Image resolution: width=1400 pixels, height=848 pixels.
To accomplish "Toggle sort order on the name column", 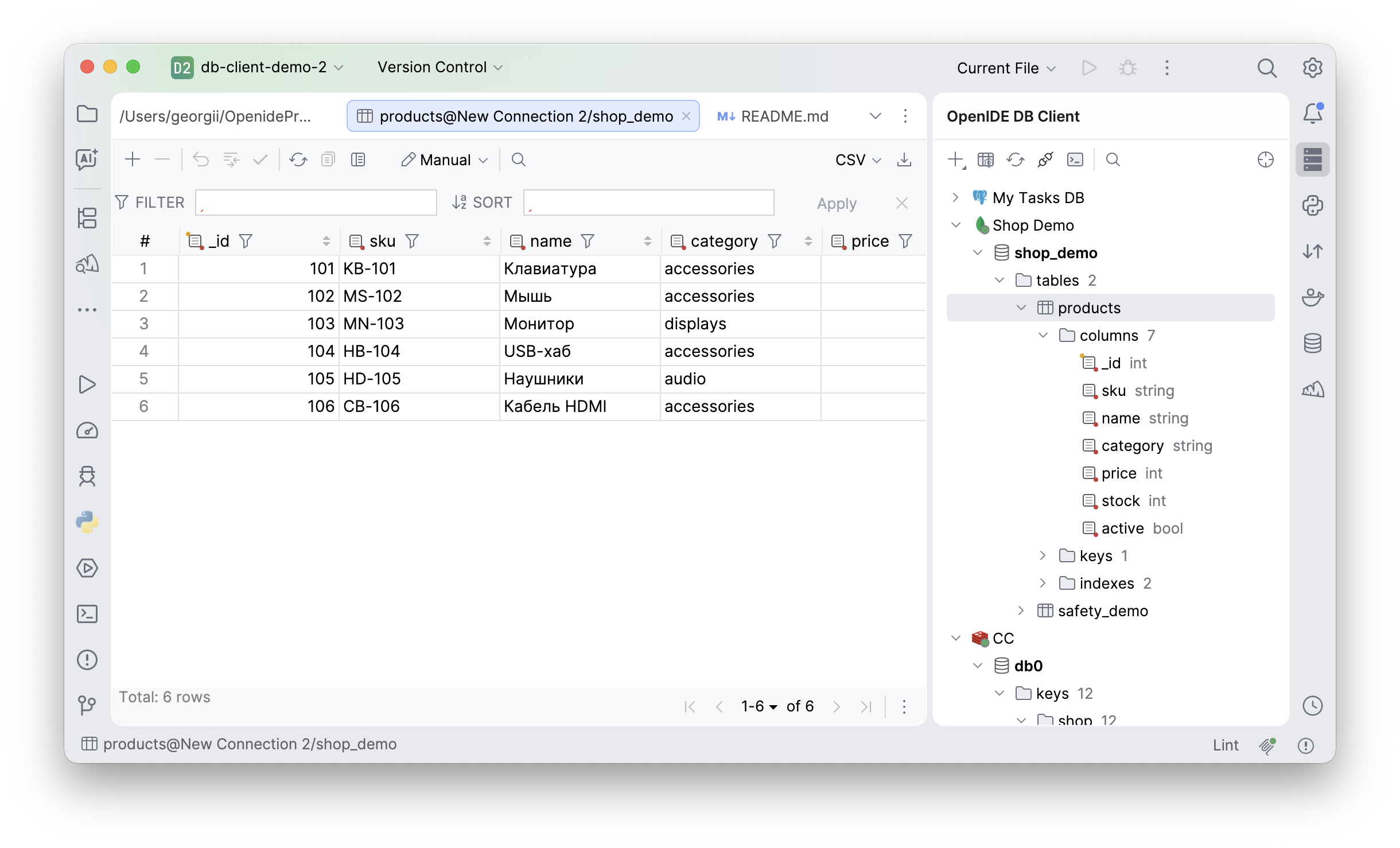I will pyautogui.click(x=648, y=241).
